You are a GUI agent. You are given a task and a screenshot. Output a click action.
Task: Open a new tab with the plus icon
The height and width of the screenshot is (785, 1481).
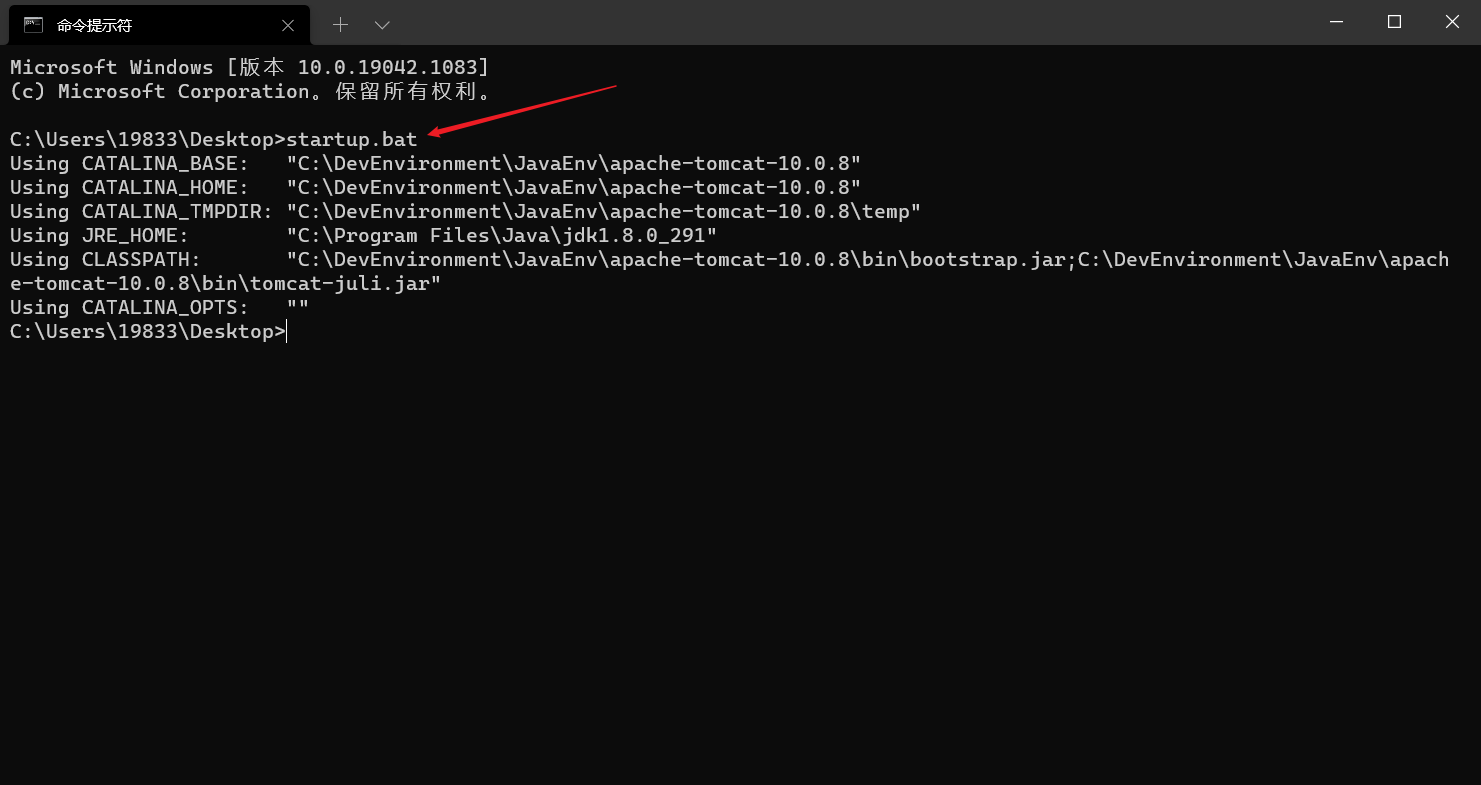(x=340, y=24)
